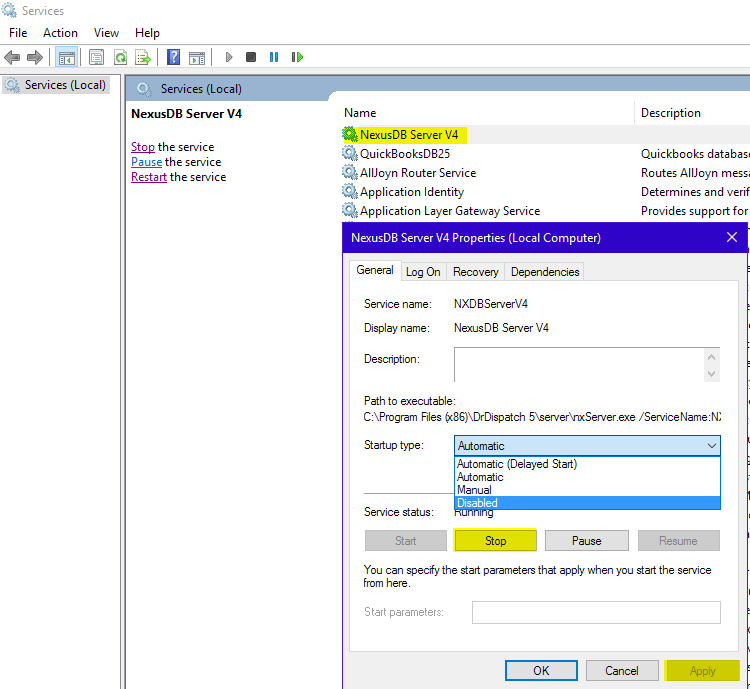Collapse the Startup type dropdown arrow
Screen dimensions: 750x689
712,446
